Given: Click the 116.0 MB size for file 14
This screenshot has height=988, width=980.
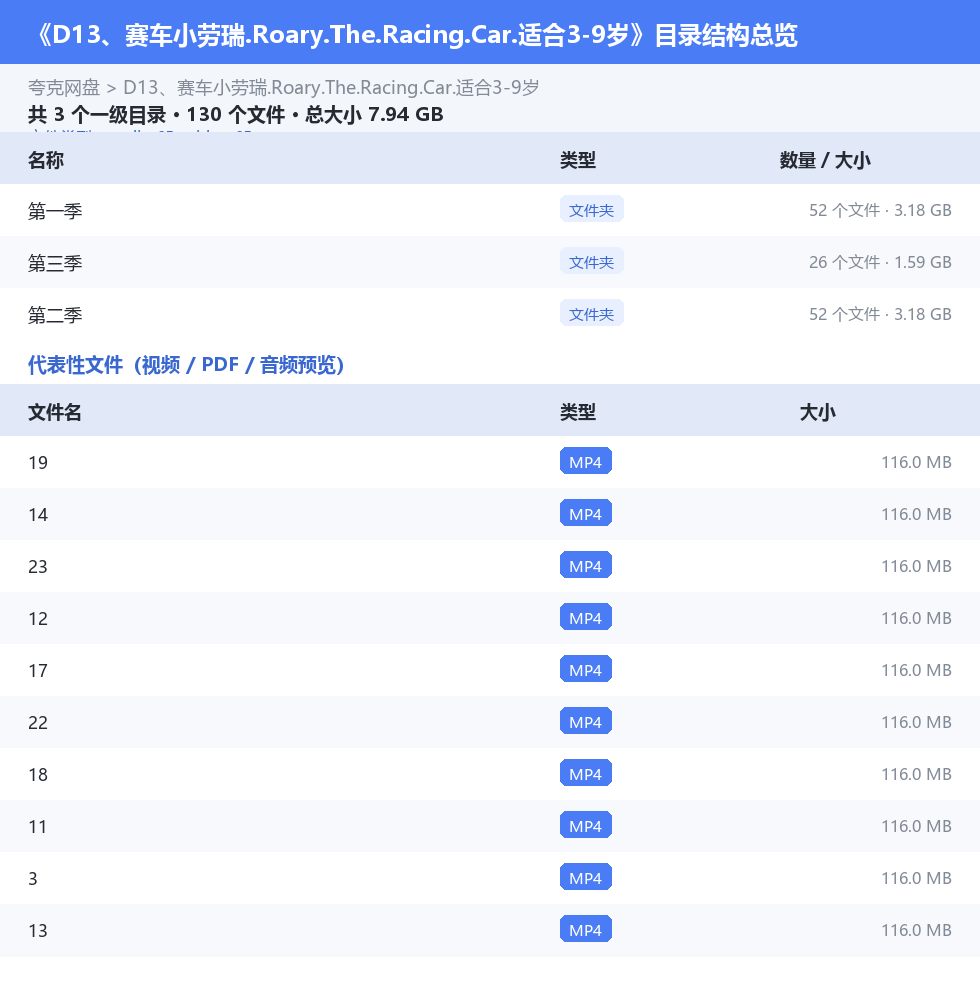Looking at the screenshot, I should coord(916,515).
